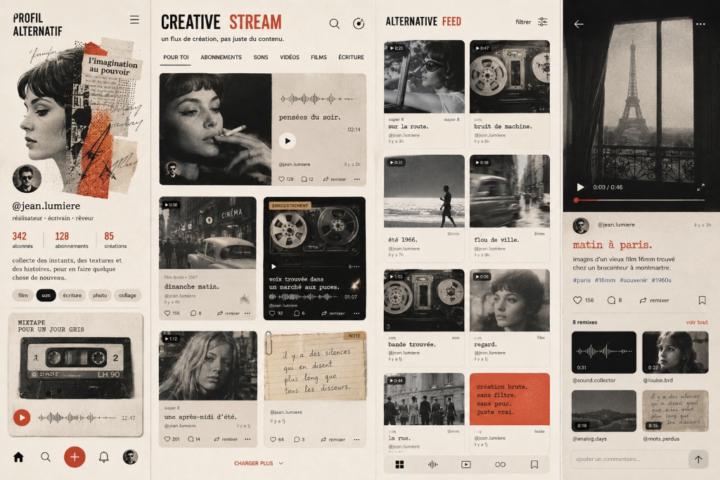Switch to the Abonnements tab

[x=221, y=57]
